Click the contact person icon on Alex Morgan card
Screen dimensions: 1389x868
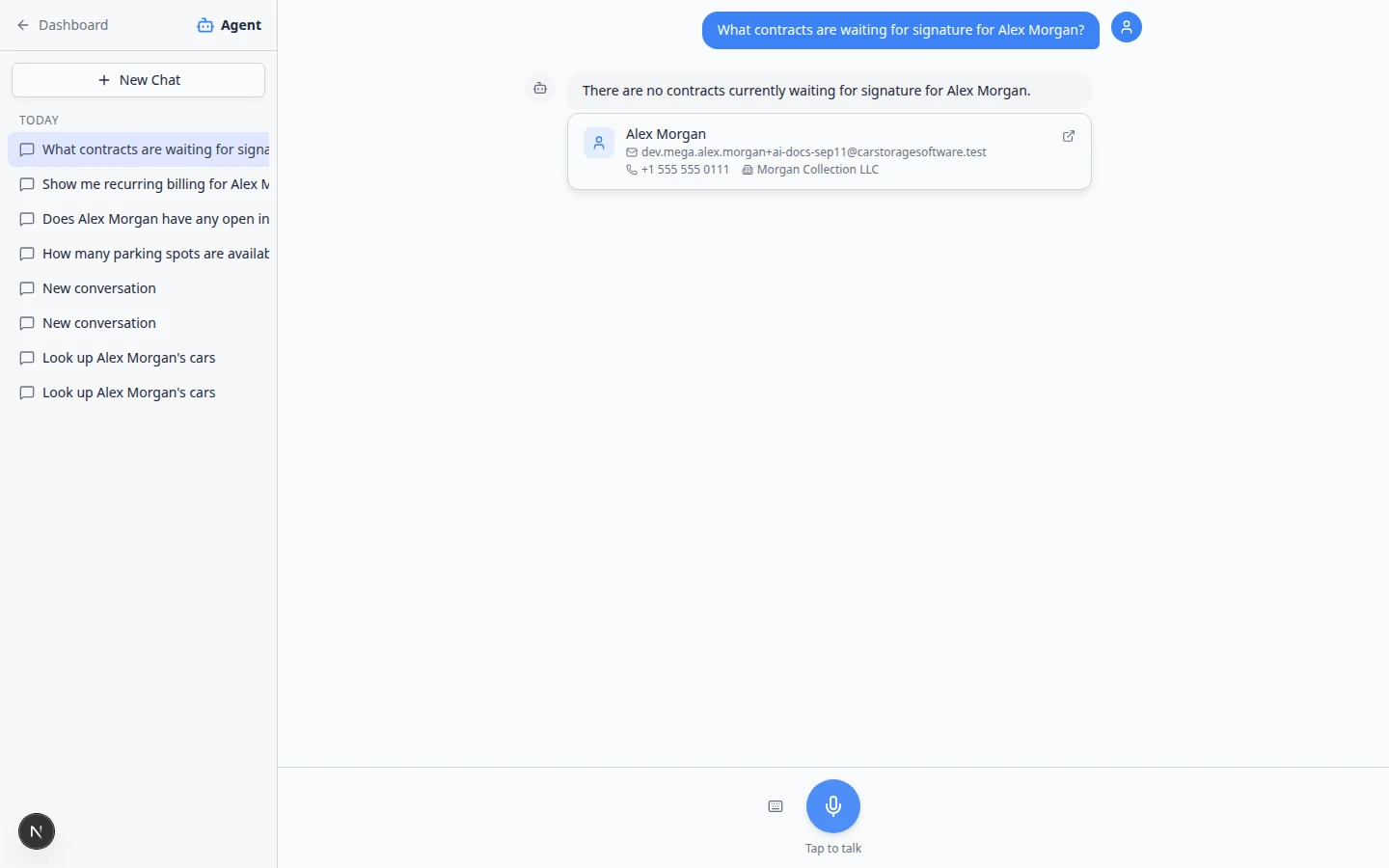599,143
